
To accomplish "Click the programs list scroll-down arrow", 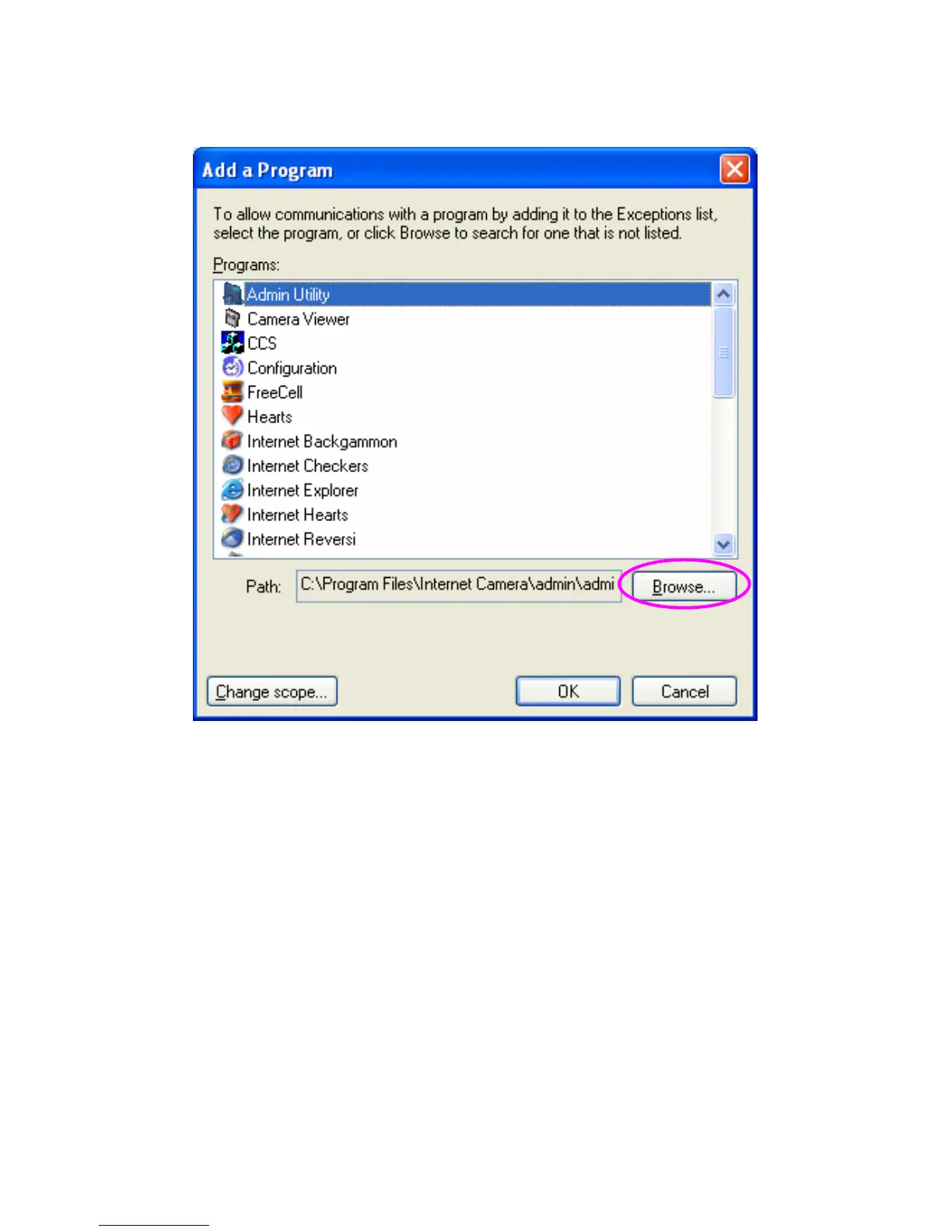I will (723, 544).
